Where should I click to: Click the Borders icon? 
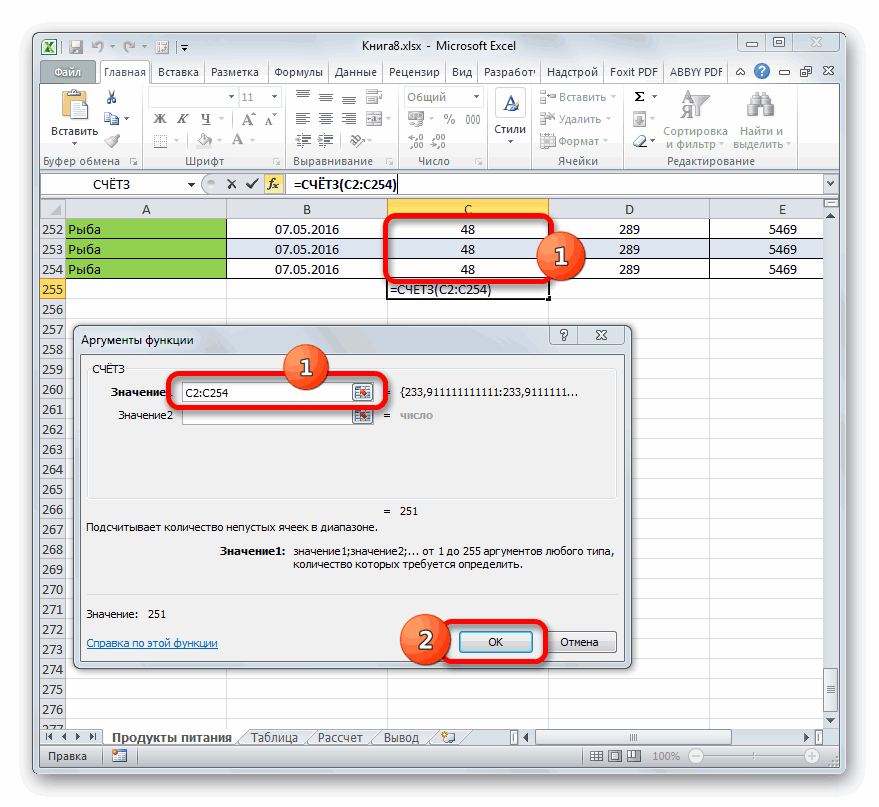(161, 140)
